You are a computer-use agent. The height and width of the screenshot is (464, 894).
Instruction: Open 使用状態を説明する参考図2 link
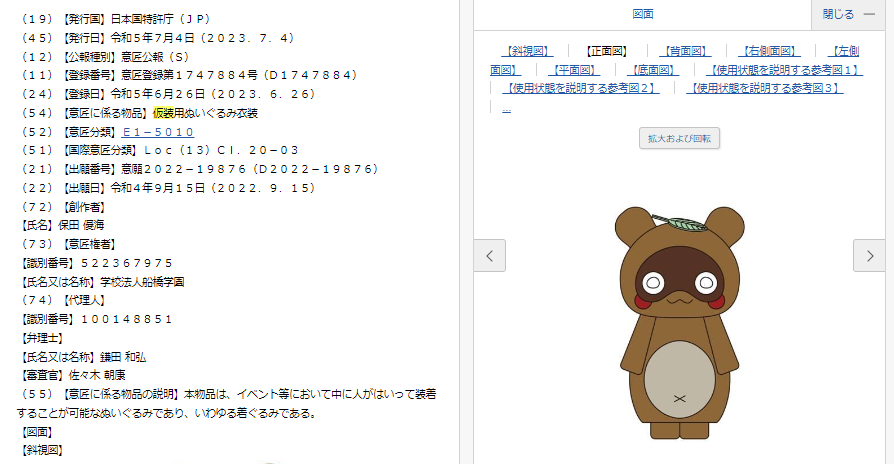tap(581, 88)
